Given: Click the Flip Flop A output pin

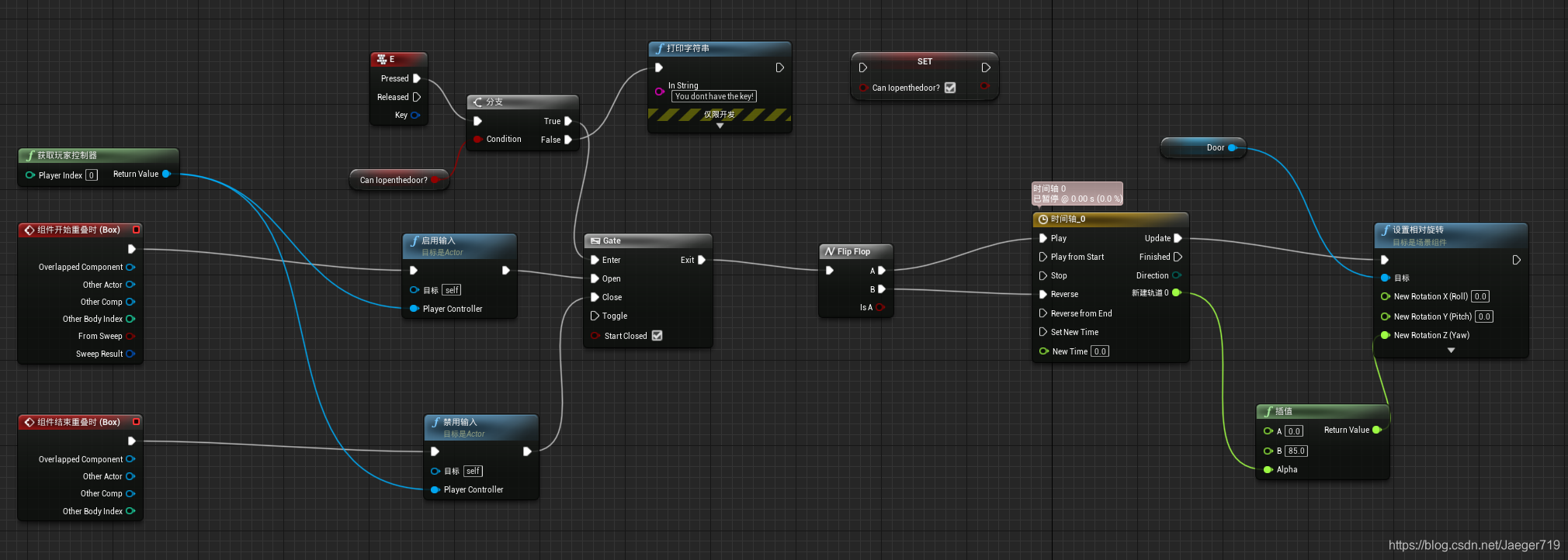Looking at the screenshot, I should [881, 271].
